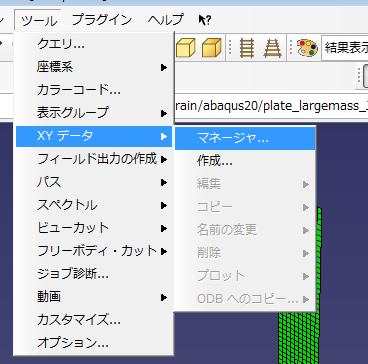The width and height of the screenshot is (368, 364).
Task: Expand the スペクトル submenu
Action: click(x=94, y=205)
